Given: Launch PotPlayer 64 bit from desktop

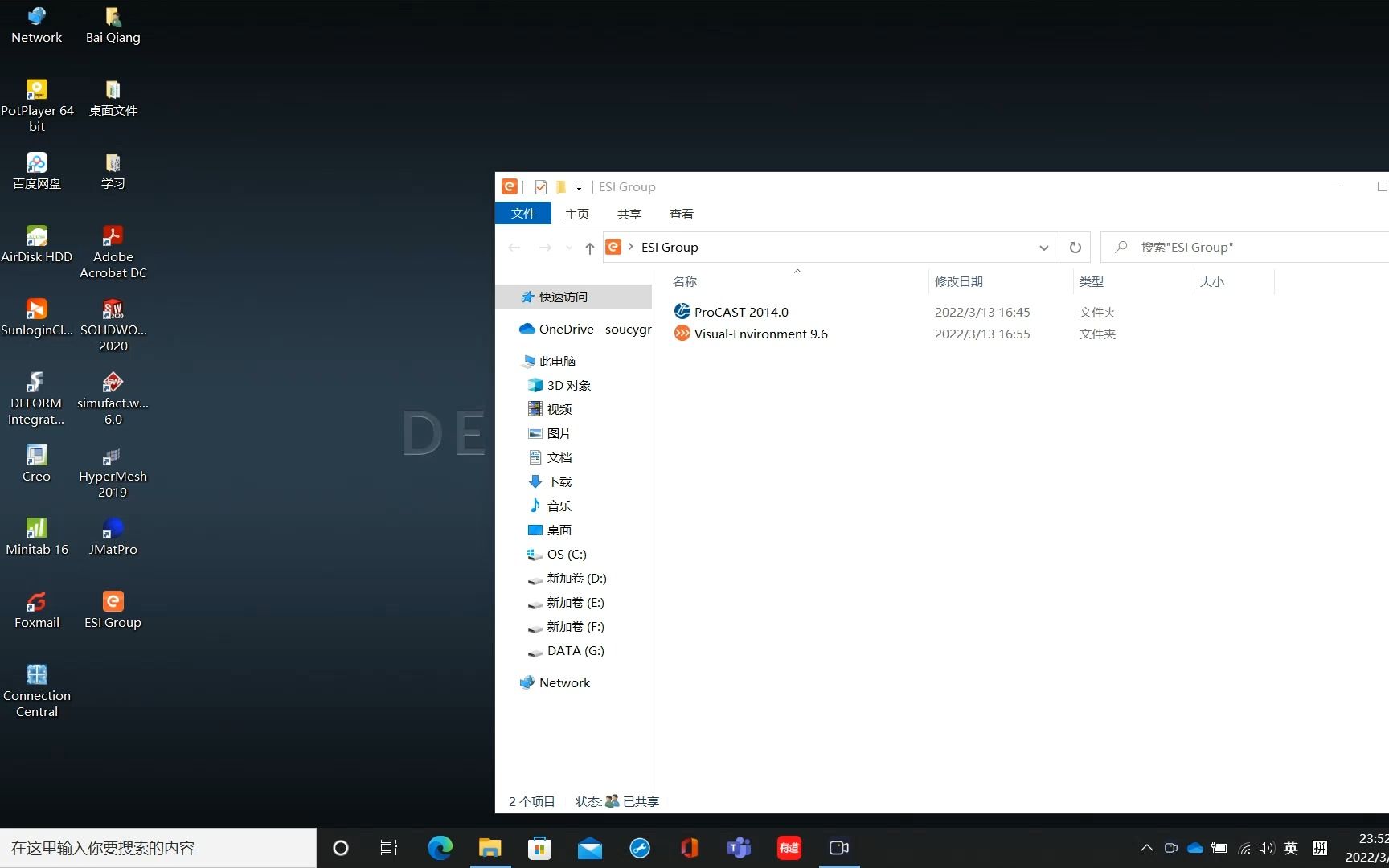Looking at the screenshot, I should tap(37, 105).
